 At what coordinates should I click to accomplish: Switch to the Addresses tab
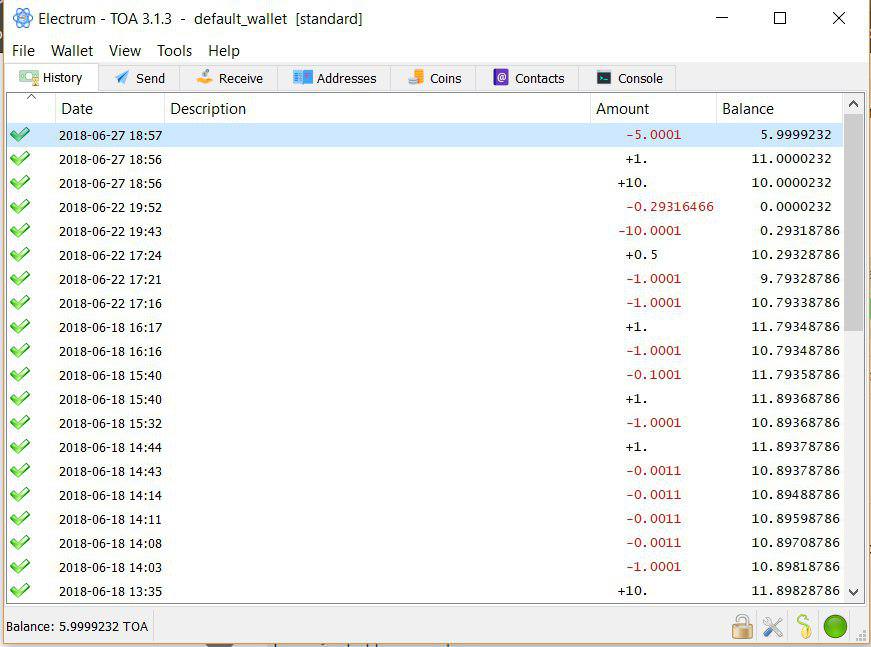334,78
